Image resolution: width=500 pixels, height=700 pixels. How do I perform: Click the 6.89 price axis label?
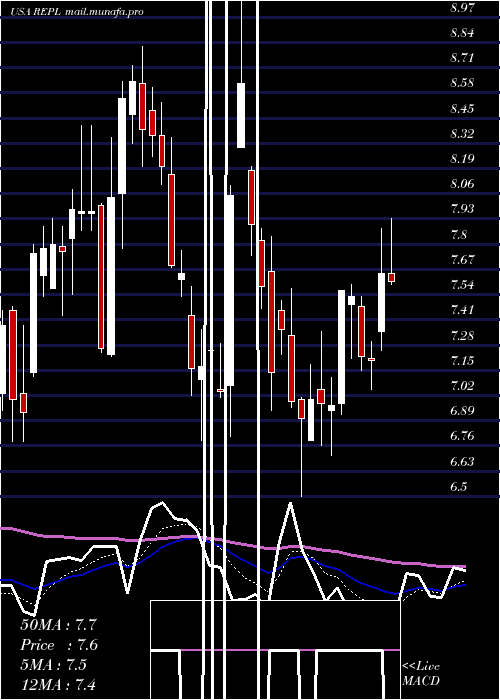[x=462, y=410]
